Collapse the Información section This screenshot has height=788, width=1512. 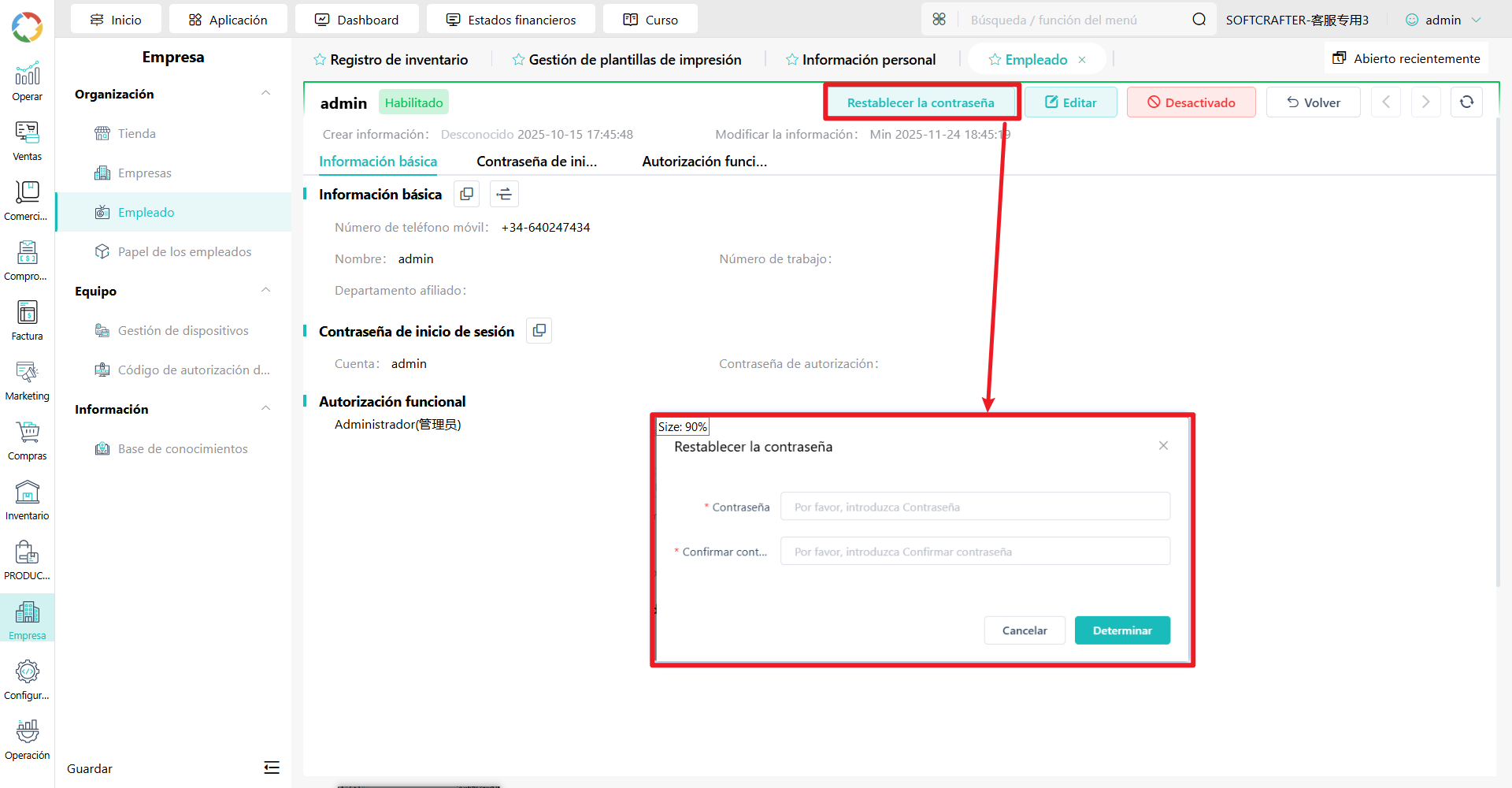point(266,409)
